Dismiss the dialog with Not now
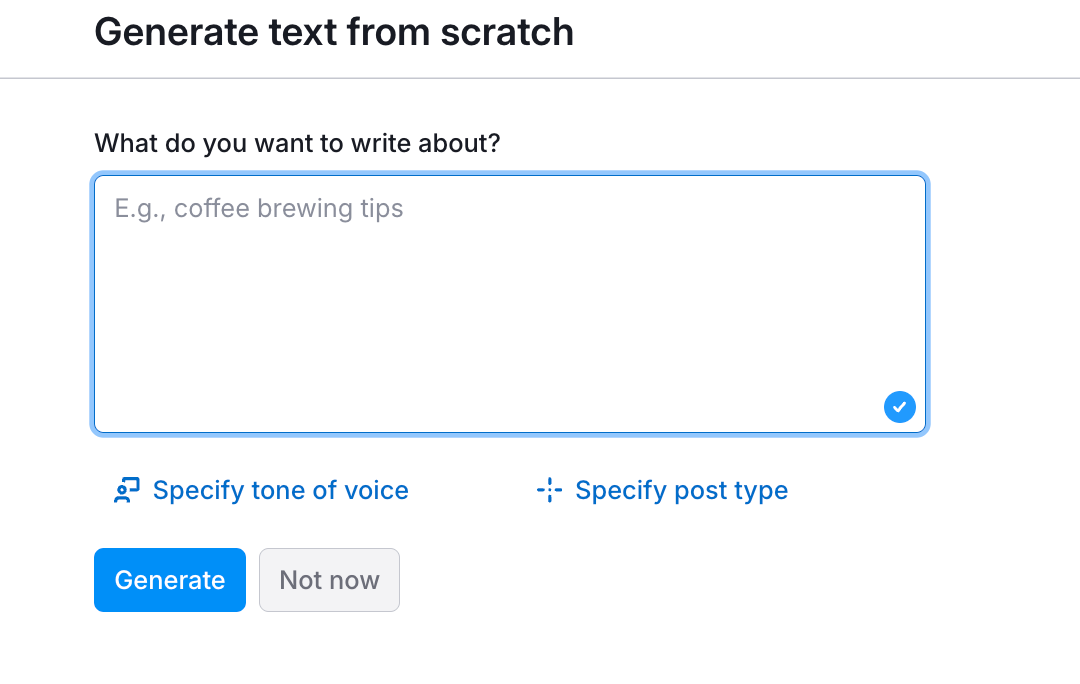Viewport: 1080px width, 684px height. click(329, 580)
